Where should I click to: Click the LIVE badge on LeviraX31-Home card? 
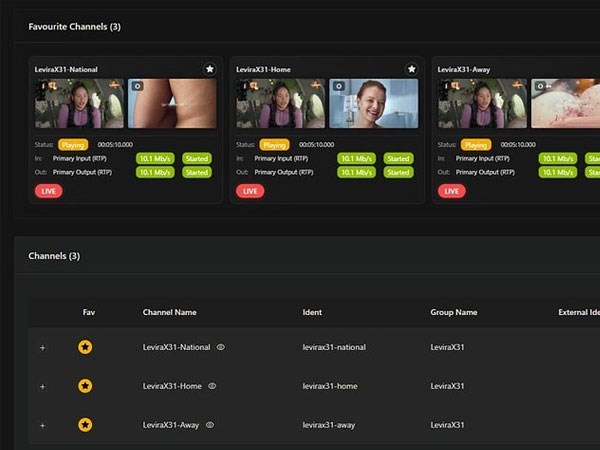point(250,191)
